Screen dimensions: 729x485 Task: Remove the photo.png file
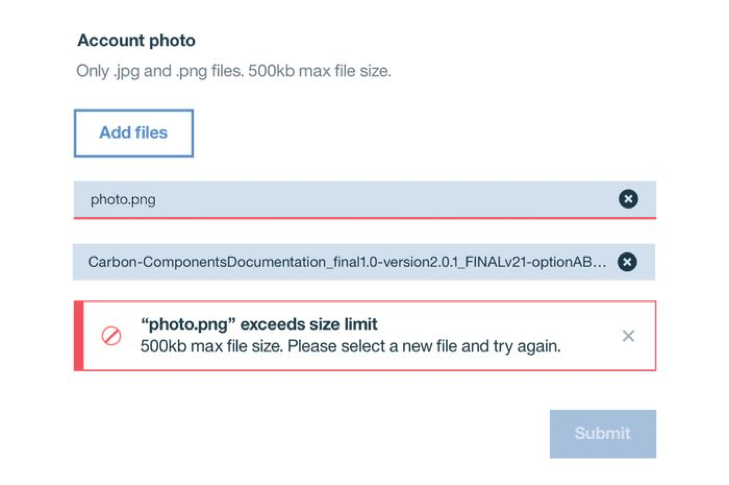(627, 199)
